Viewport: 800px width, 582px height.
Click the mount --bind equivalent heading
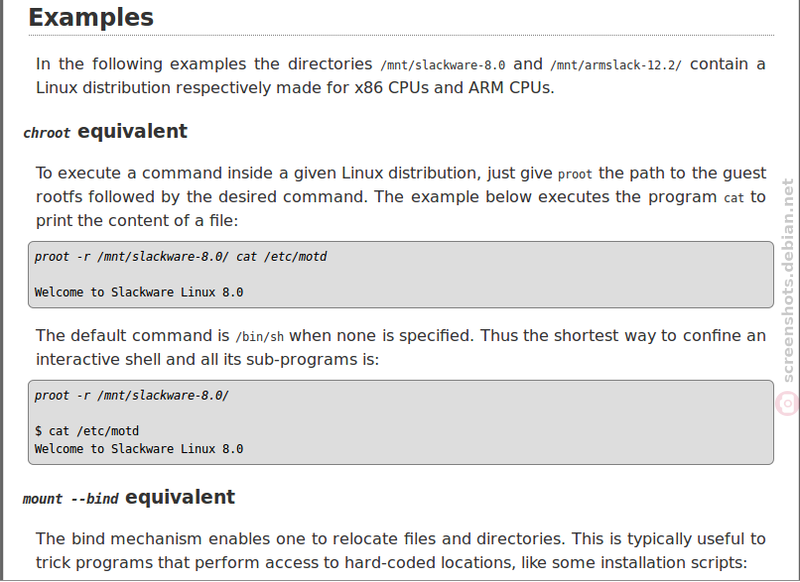click(x=129, y=497)
